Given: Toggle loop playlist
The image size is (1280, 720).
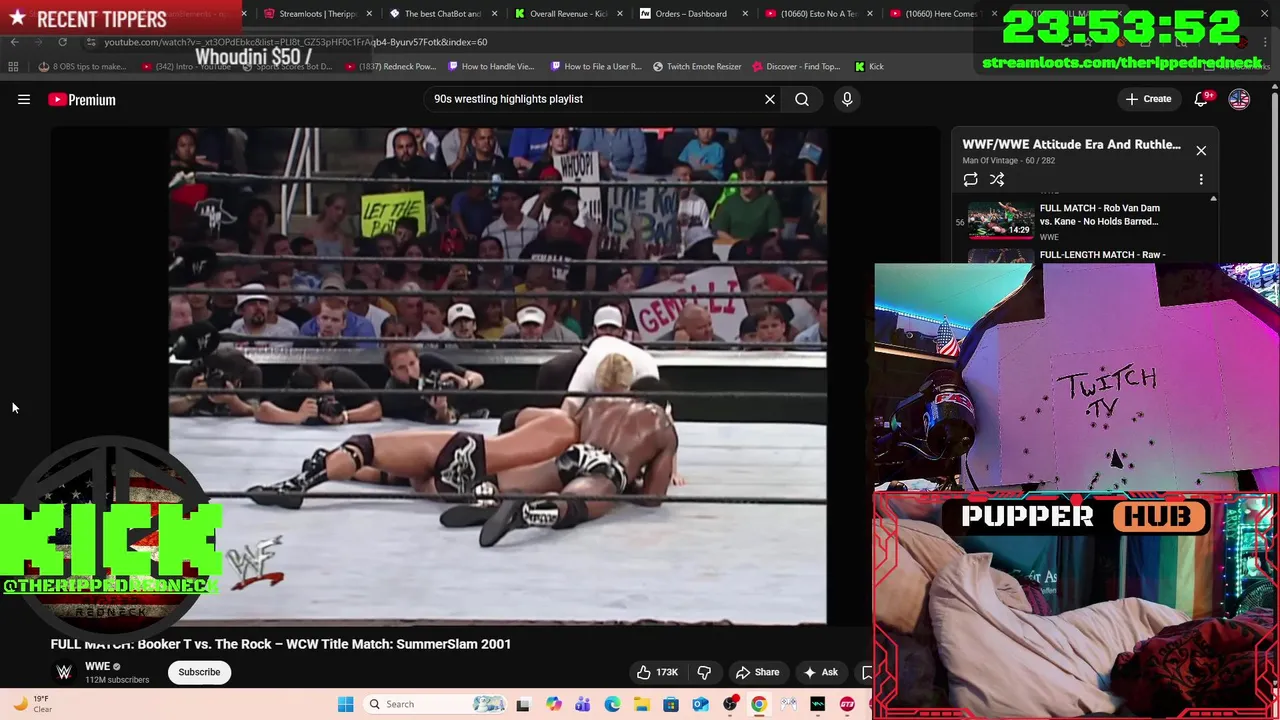Looking at the screenshot, I should (970, 180).
